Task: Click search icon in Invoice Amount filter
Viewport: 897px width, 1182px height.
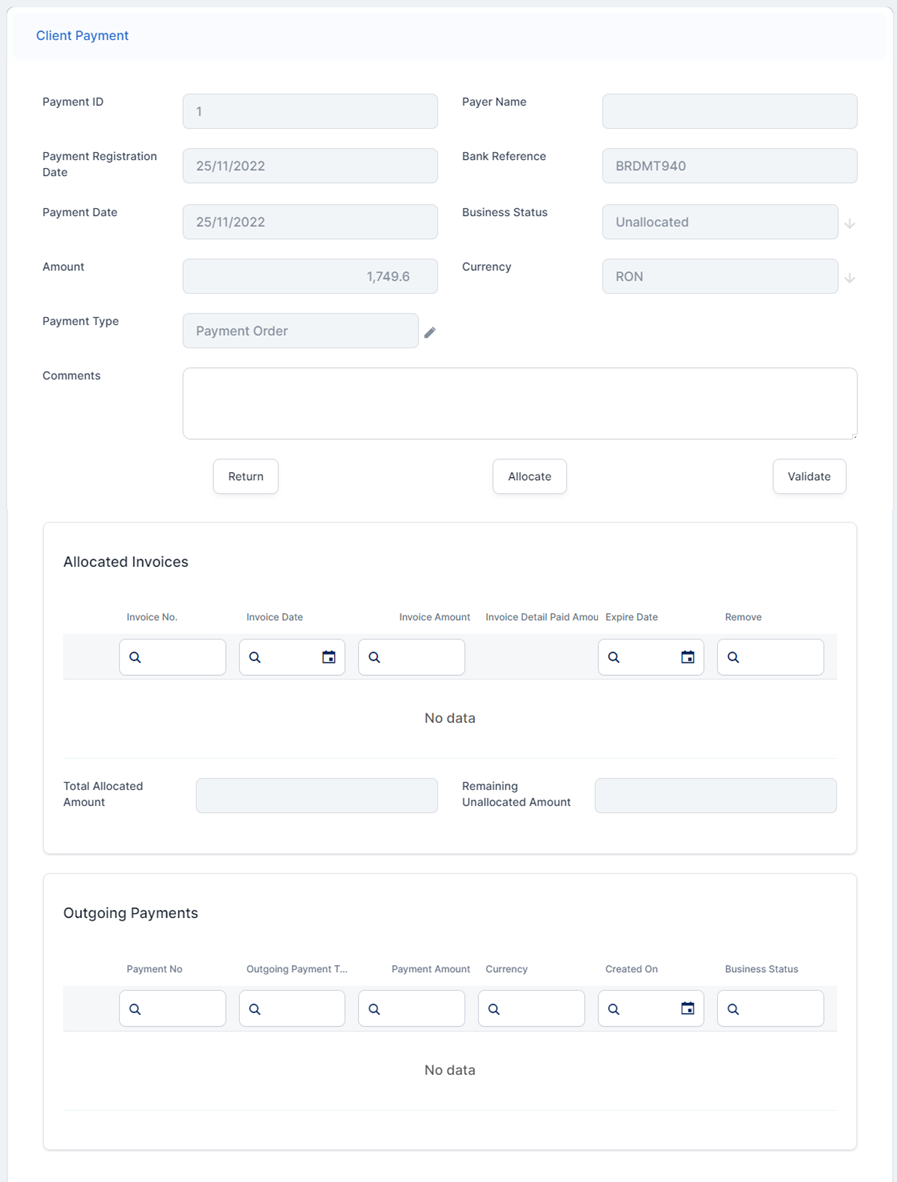Action: (374, 657)
